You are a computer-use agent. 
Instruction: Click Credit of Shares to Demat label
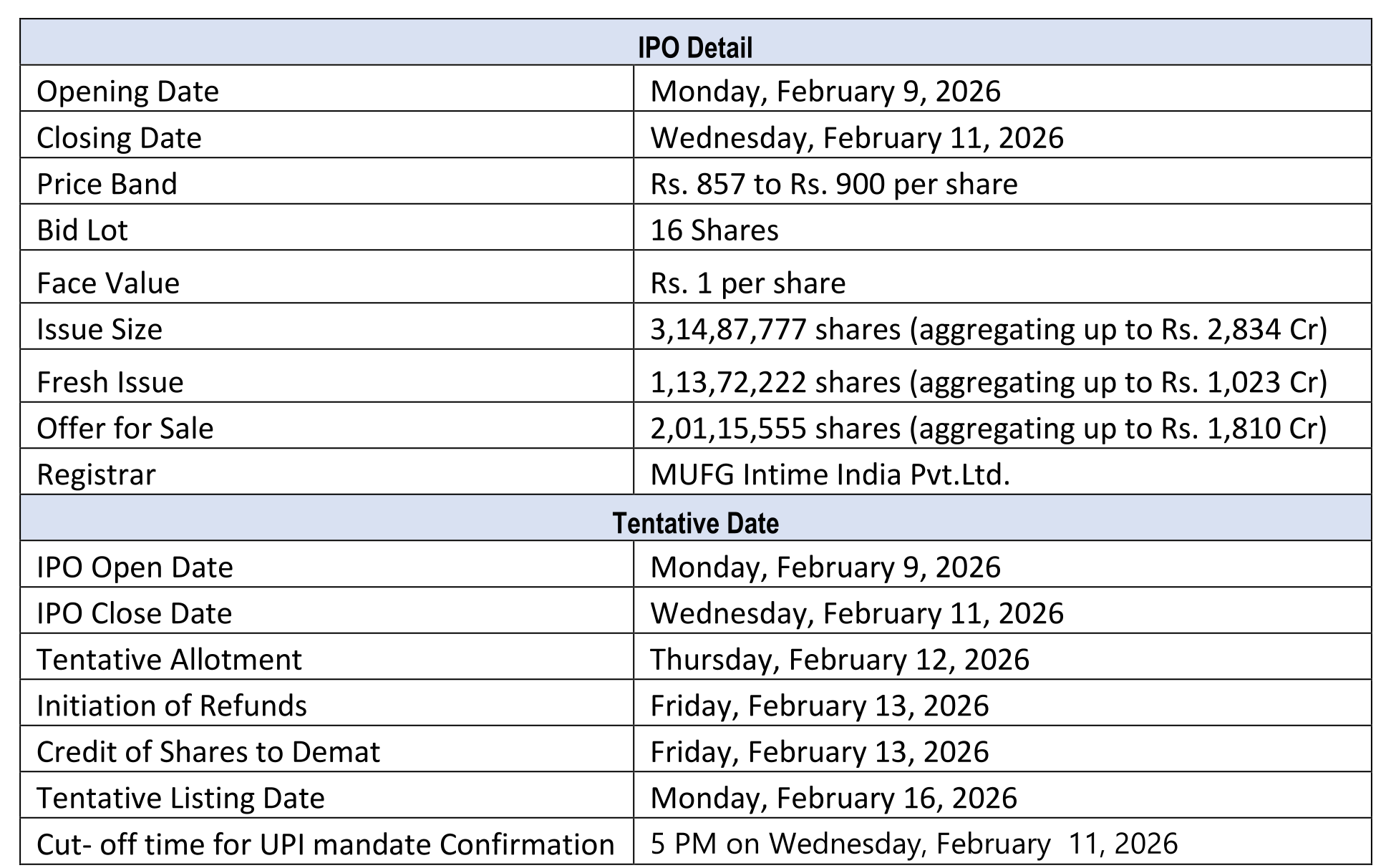coord(208,752)
